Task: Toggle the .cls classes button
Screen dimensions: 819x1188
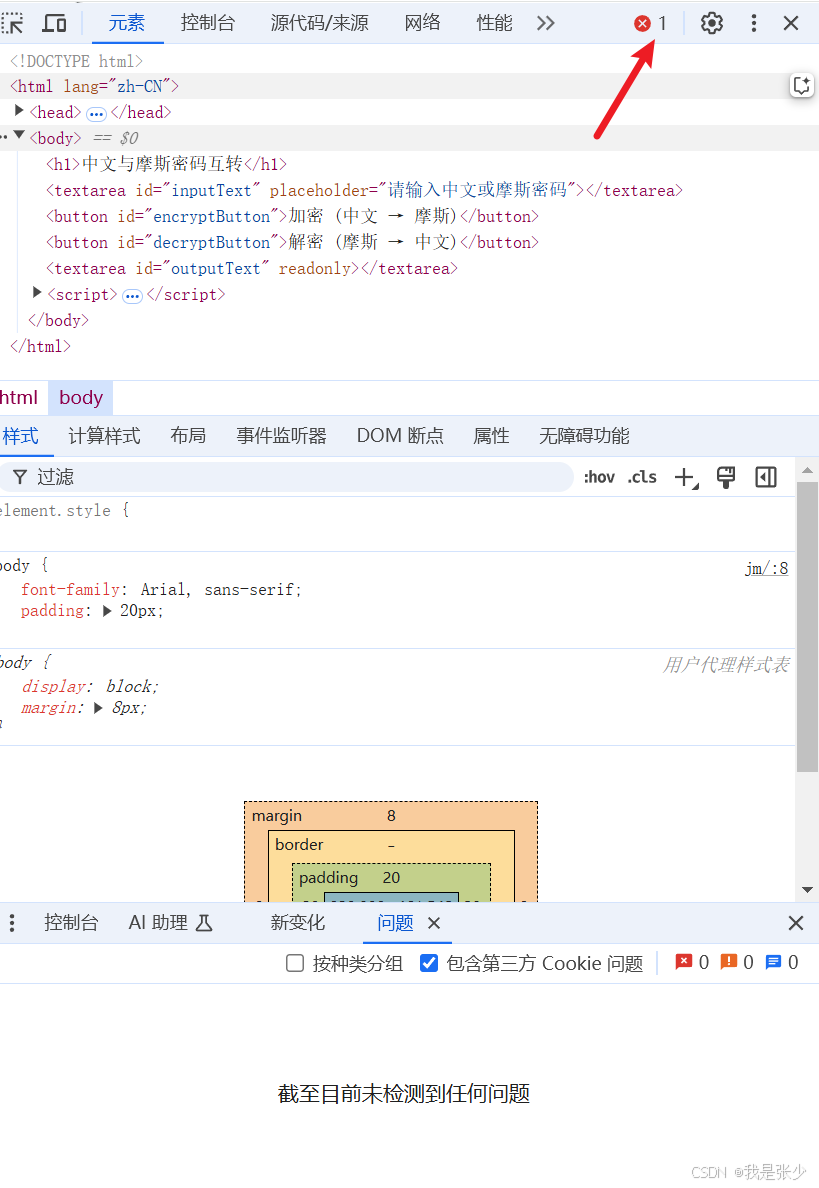Action: pos(642,477)
